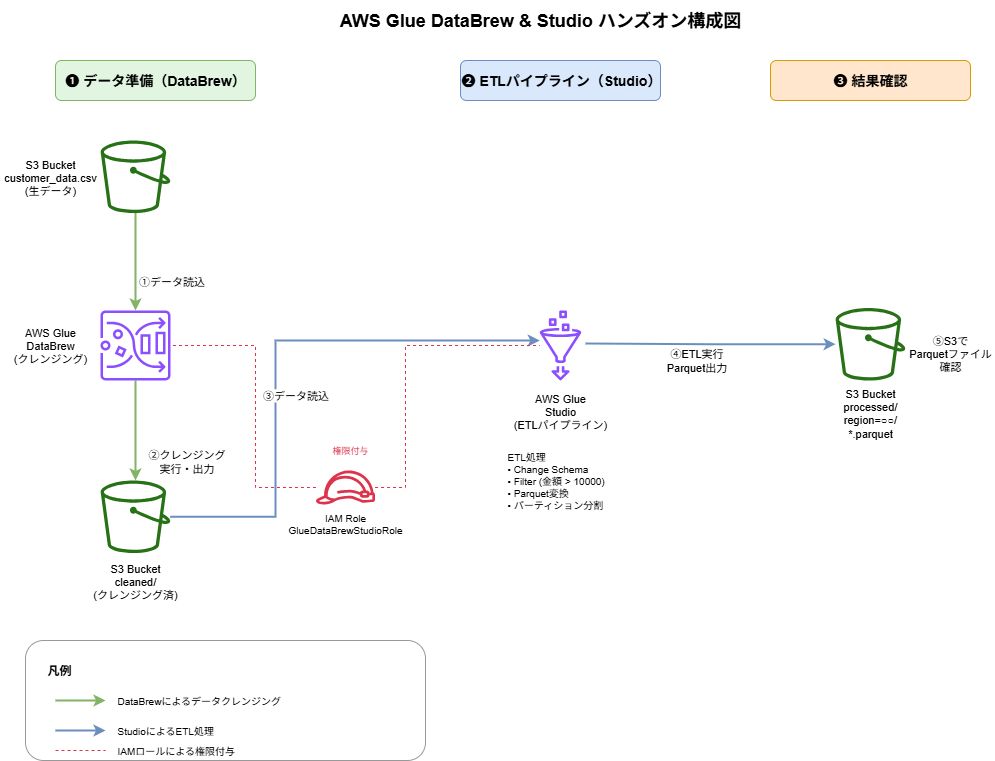Select the red IAM Role helmet icon
The image size is (995, 761).
[x=346, y=488]
